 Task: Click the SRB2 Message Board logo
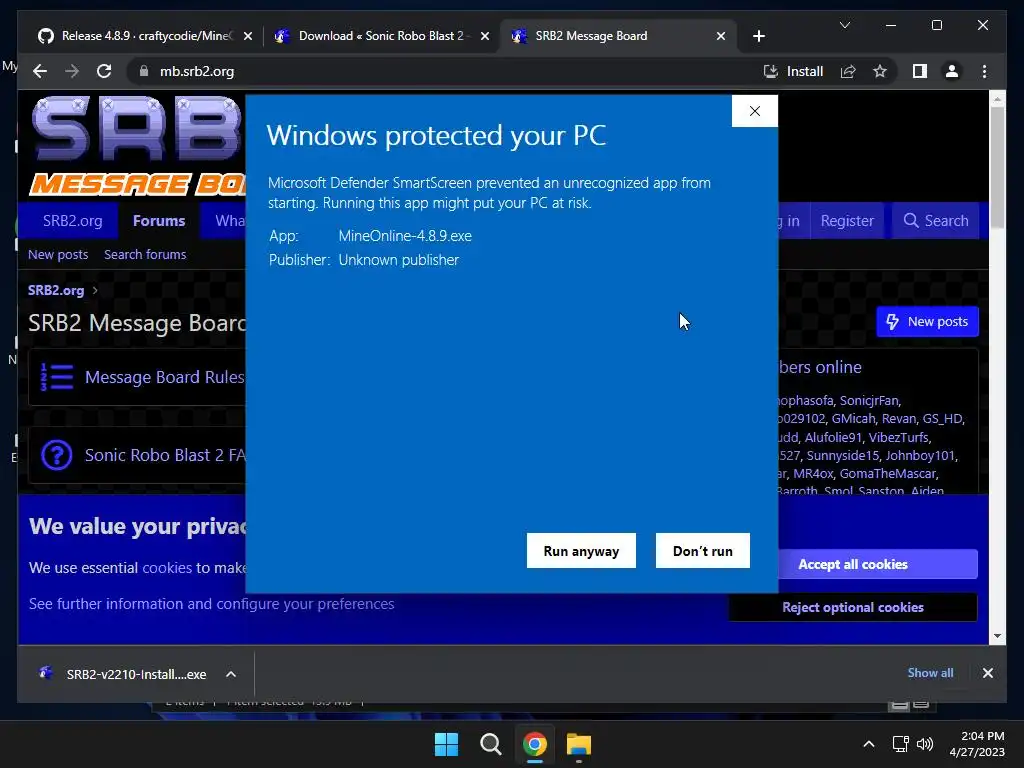pyautogui.click(x=137, y=147)
